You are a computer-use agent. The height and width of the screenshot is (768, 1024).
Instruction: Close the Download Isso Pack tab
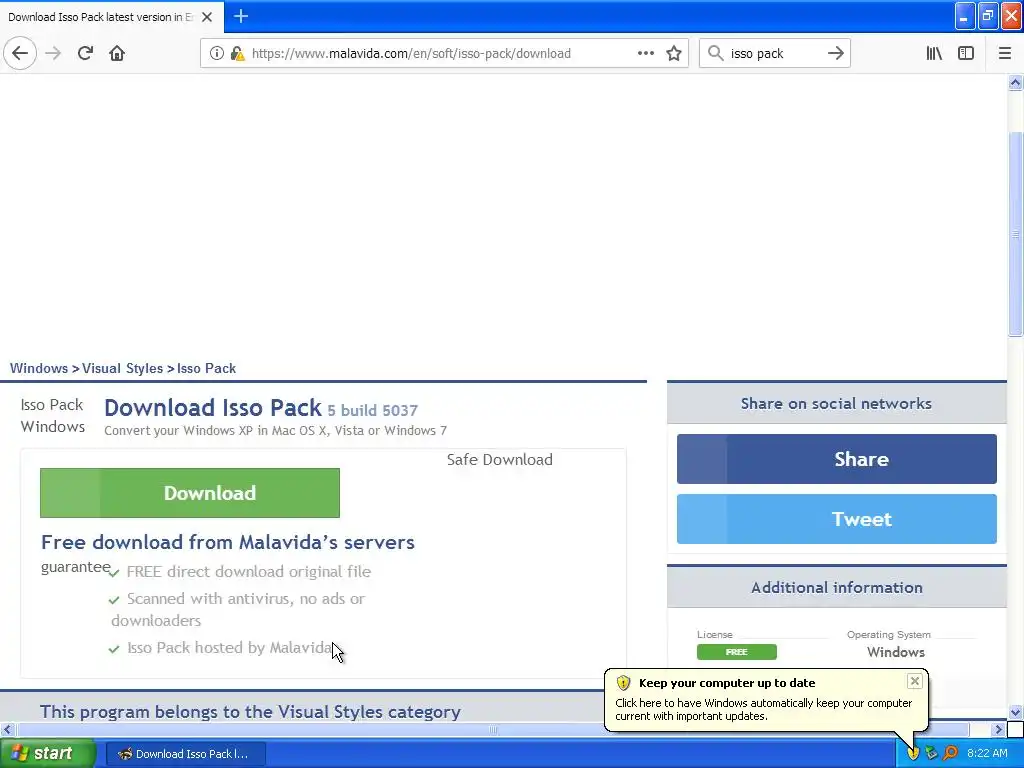click(207, 17)
